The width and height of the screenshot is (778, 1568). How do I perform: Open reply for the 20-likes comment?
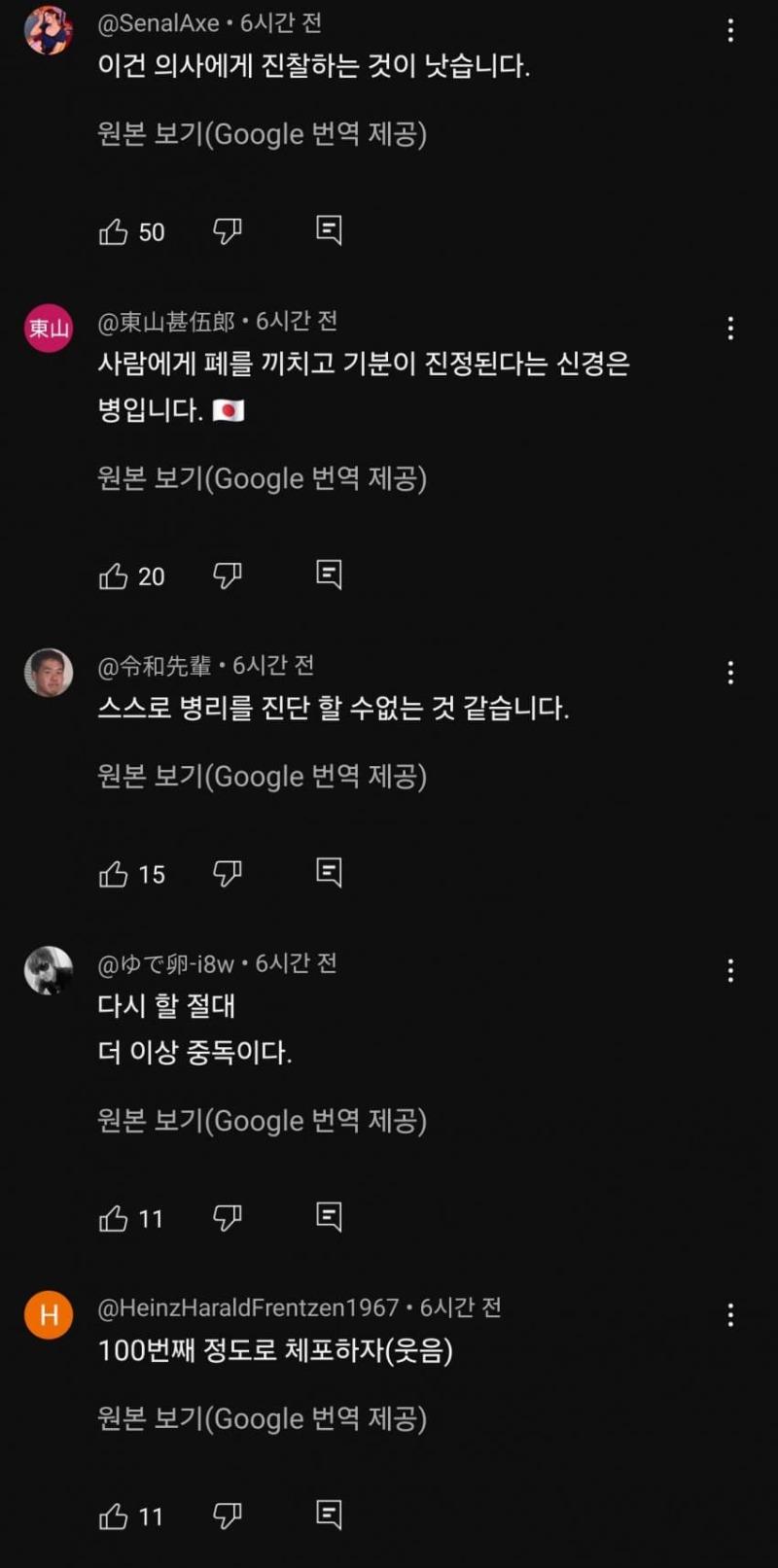tap(329, 575)
